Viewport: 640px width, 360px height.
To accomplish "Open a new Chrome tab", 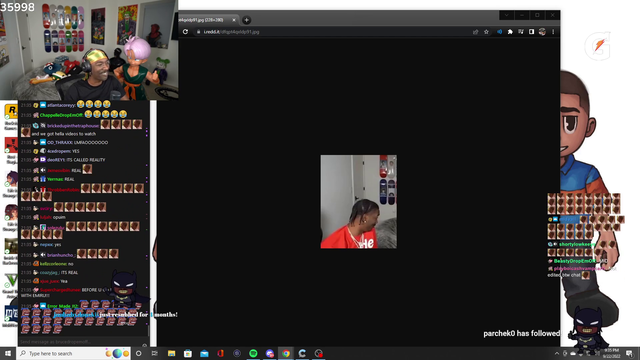I will (247, 20).
